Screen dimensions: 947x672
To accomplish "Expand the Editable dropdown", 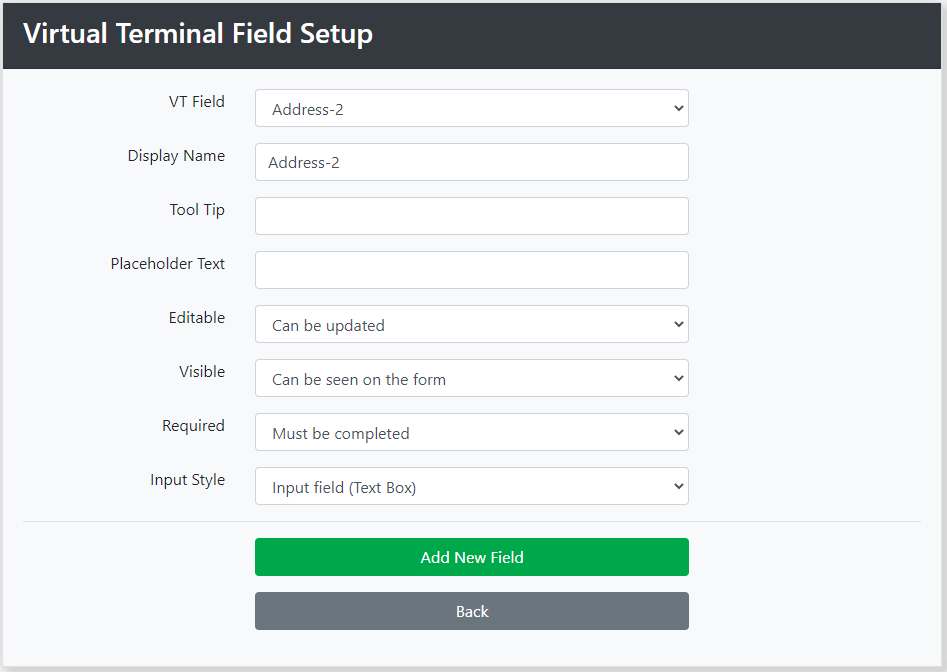I will pos(472,324).
